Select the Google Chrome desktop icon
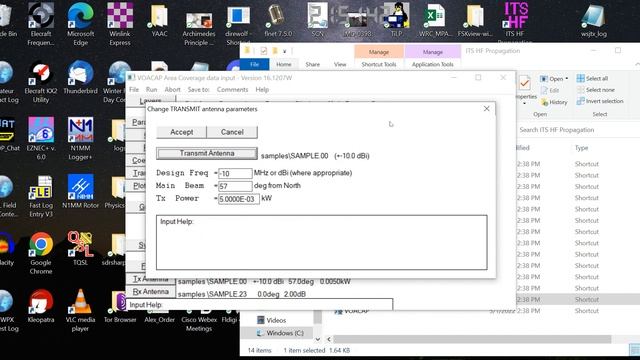This screenshot has height=360, width=640. tap(41, 253)
